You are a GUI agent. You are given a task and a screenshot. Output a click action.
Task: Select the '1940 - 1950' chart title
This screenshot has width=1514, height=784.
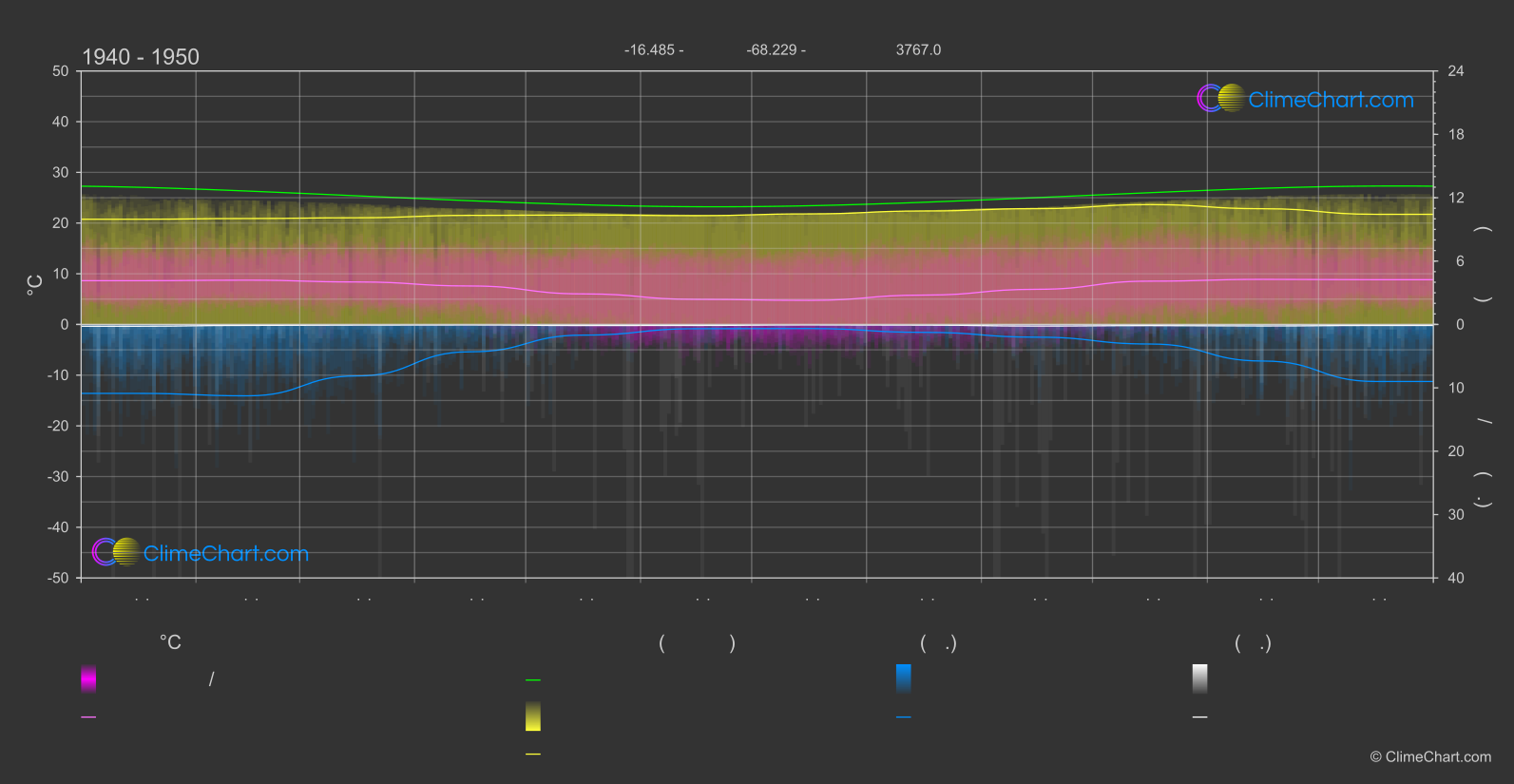pyautogui.click(x=141, y=57)
